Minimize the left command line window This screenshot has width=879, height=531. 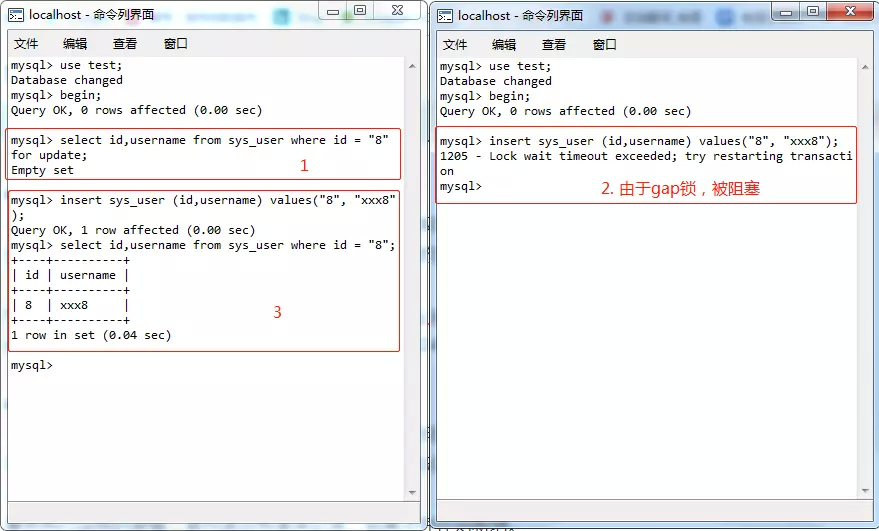[x=335, y=10]
